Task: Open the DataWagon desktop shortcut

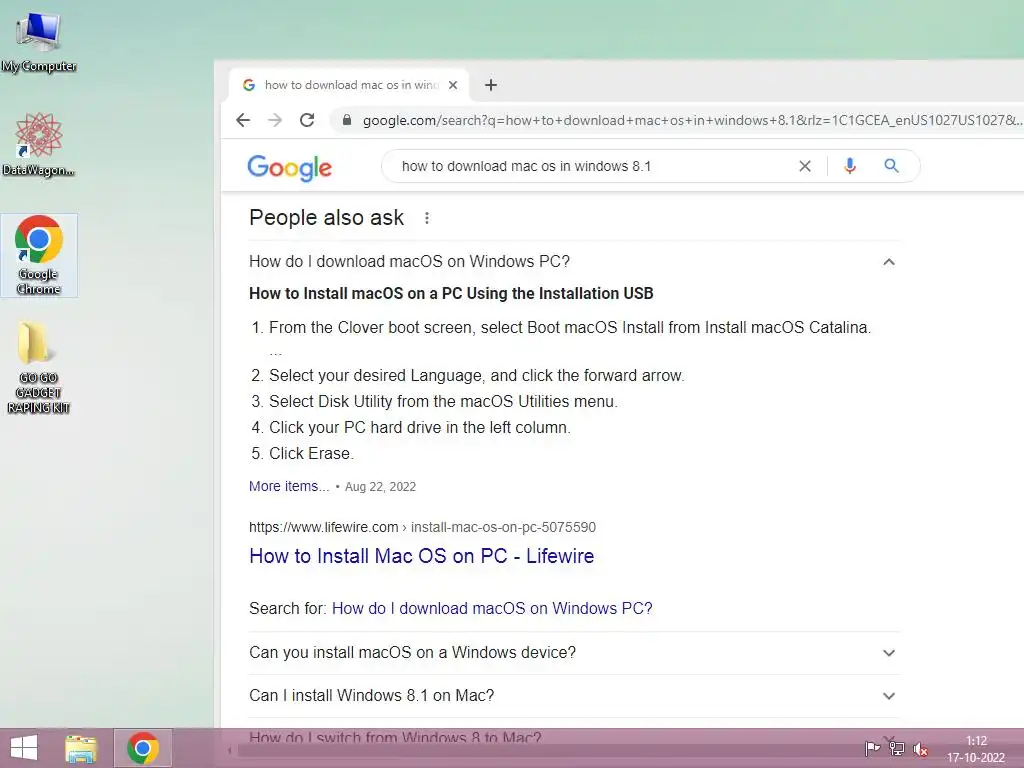Action: 39,144
